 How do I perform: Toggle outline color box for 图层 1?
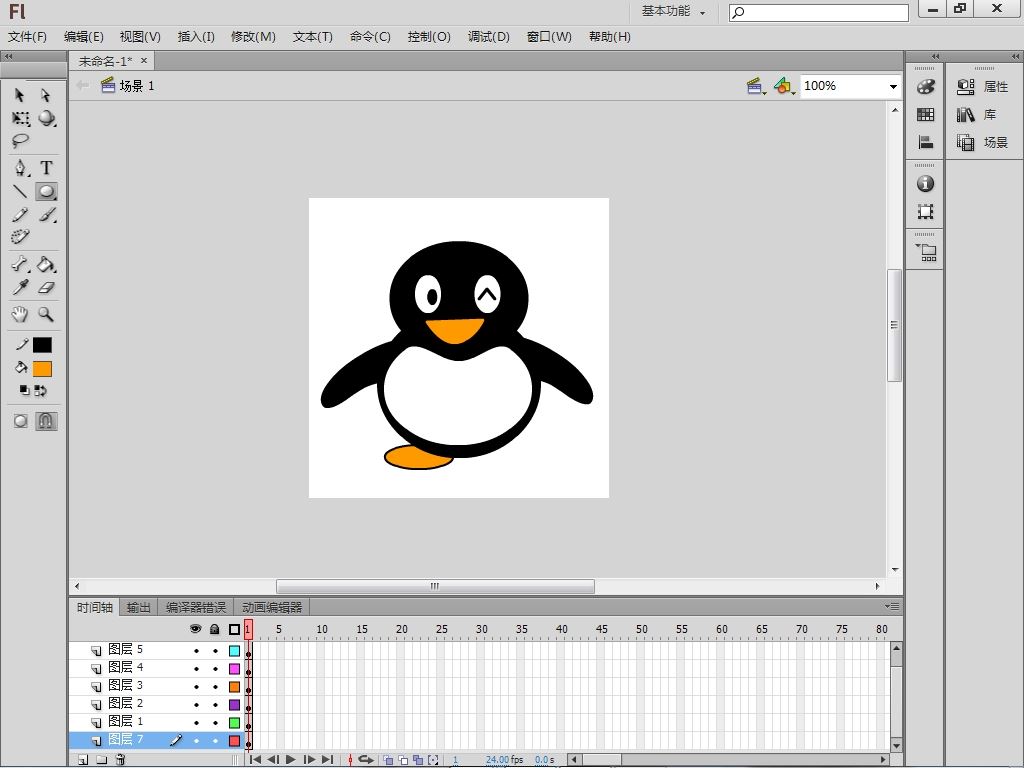(234, 723)
